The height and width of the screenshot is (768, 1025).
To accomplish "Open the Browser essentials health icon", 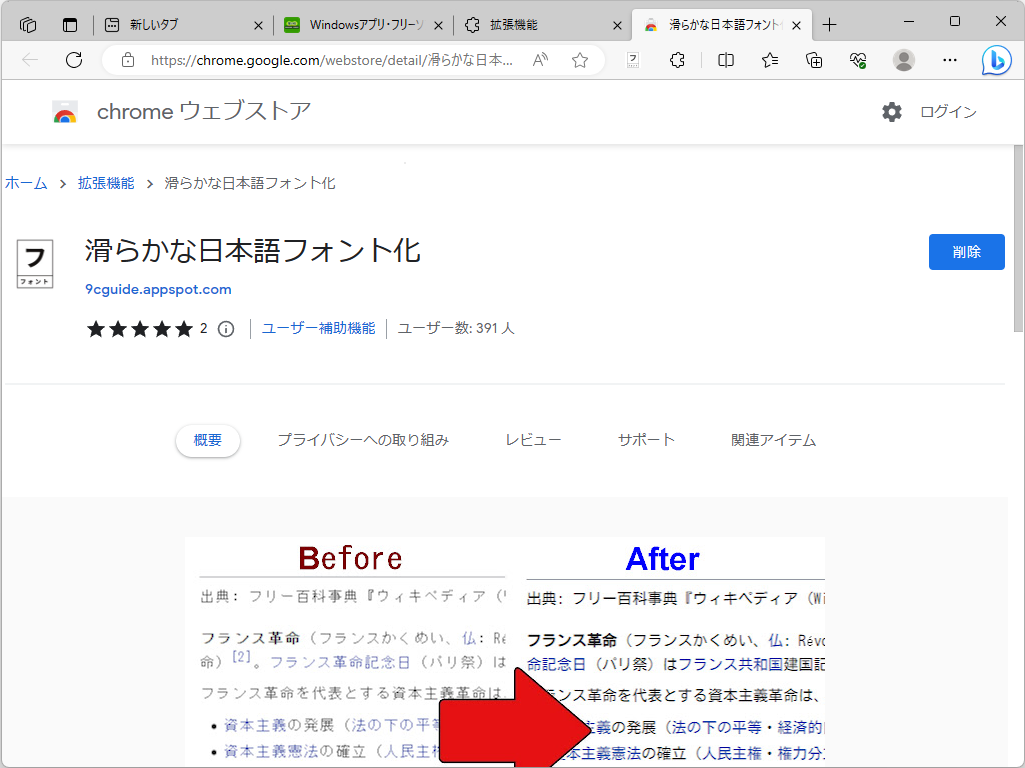I will [x=857, y=60].
